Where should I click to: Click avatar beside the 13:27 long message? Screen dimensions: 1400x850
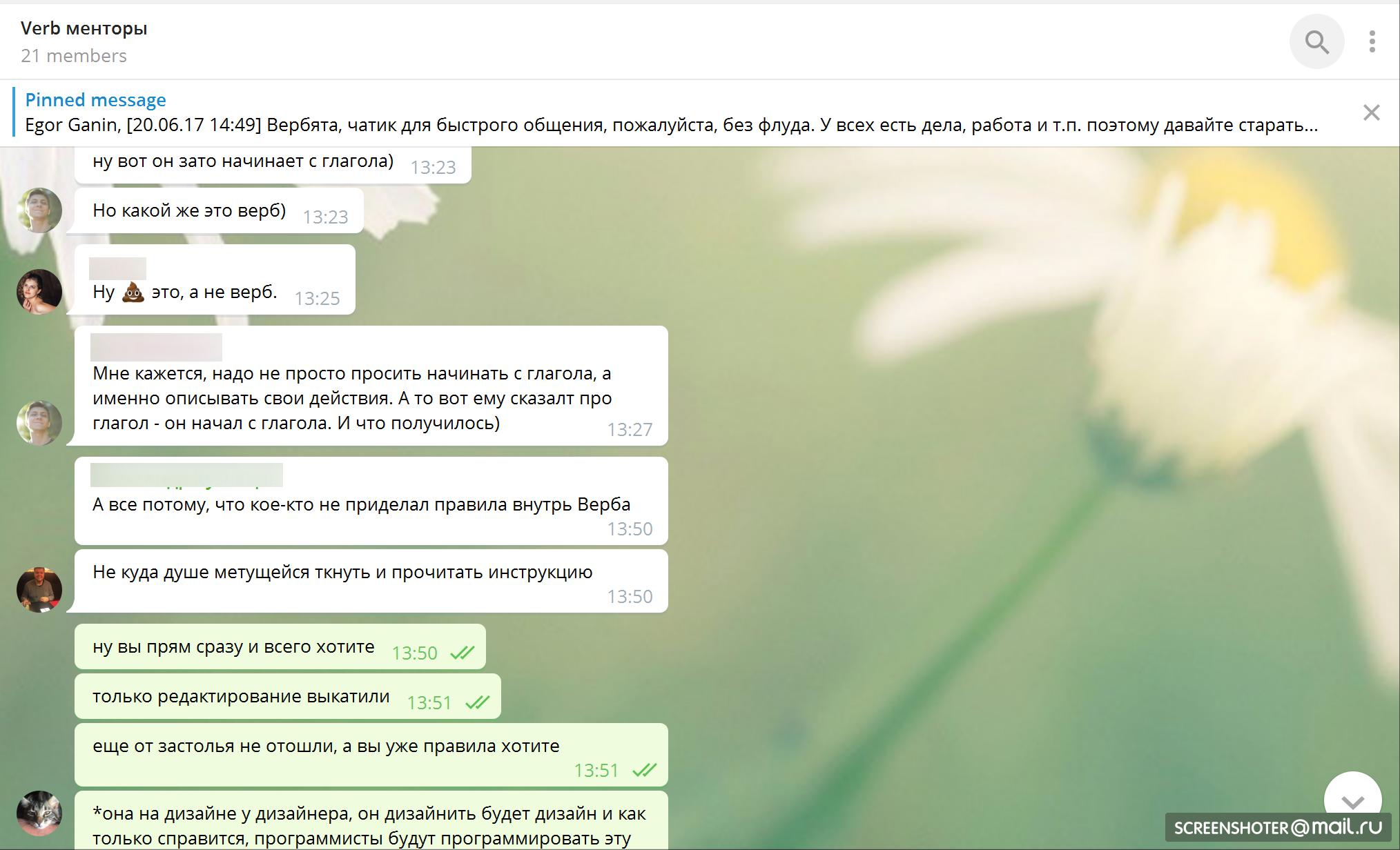pyautogui.click(x=39, y=422)
